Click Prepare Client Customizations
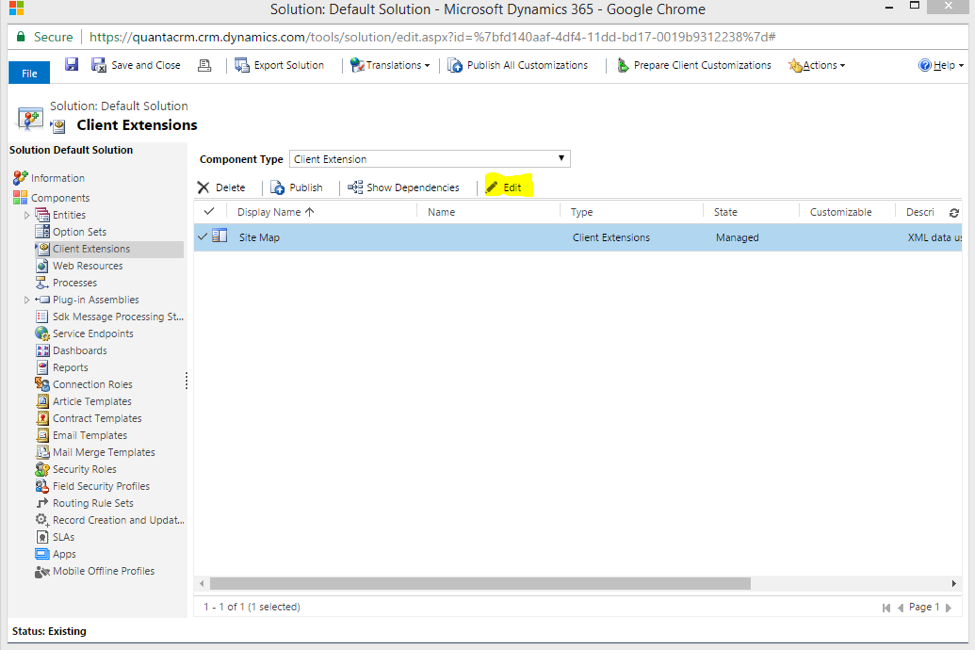 (694, 65)
